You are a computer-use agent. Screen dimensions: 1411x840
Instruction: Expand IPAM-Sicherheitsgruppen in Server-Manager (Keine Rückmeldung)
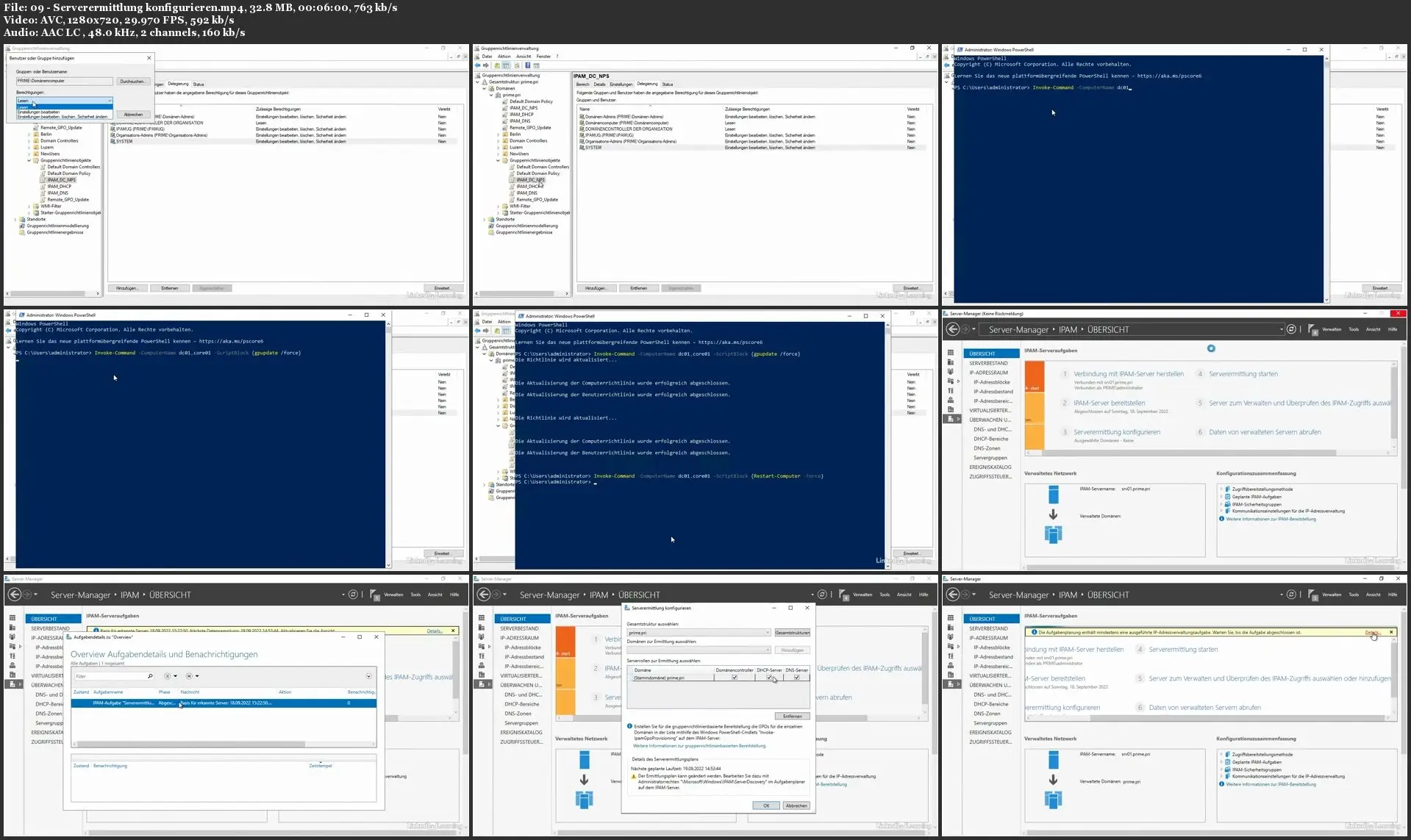[1221, 503]
